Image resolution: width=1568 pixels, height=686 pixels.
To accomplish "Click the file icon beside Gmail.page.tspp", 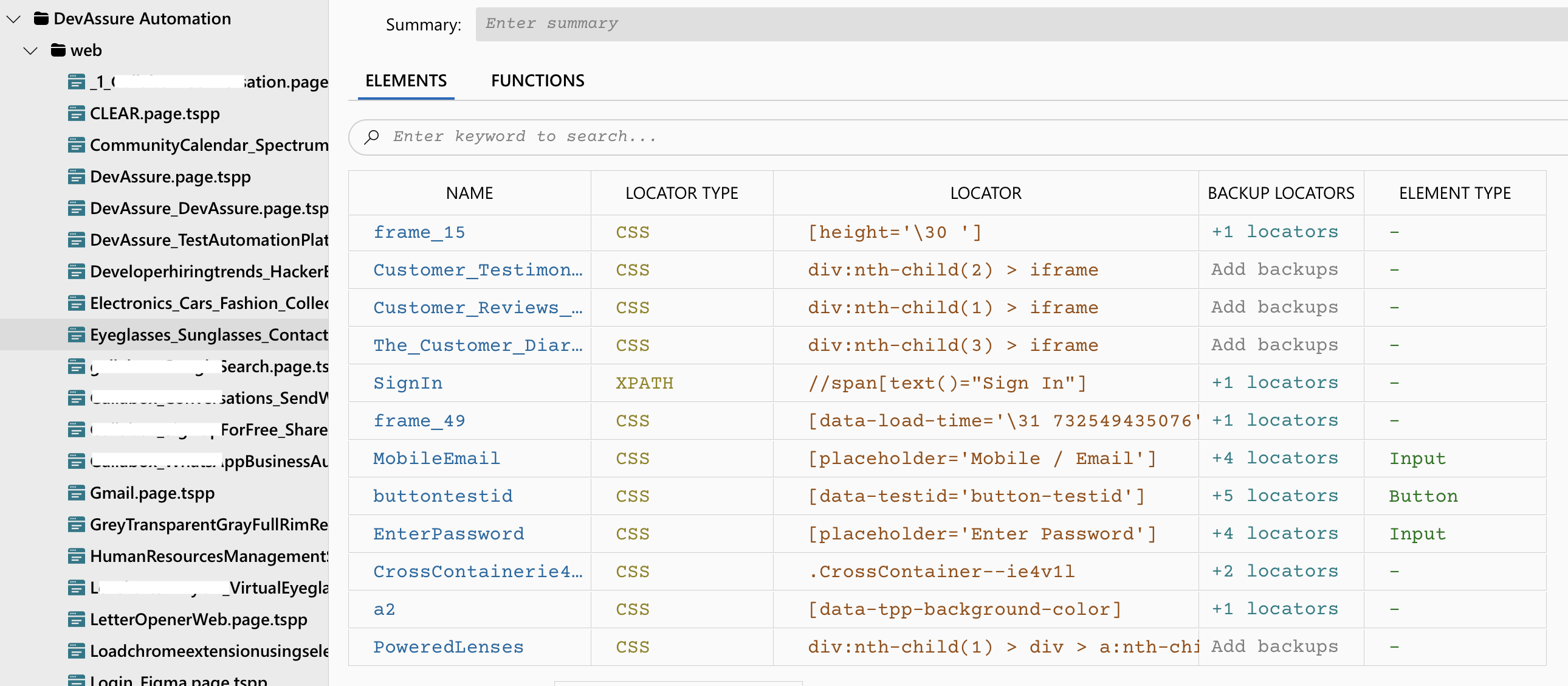I will pos(77,492).
